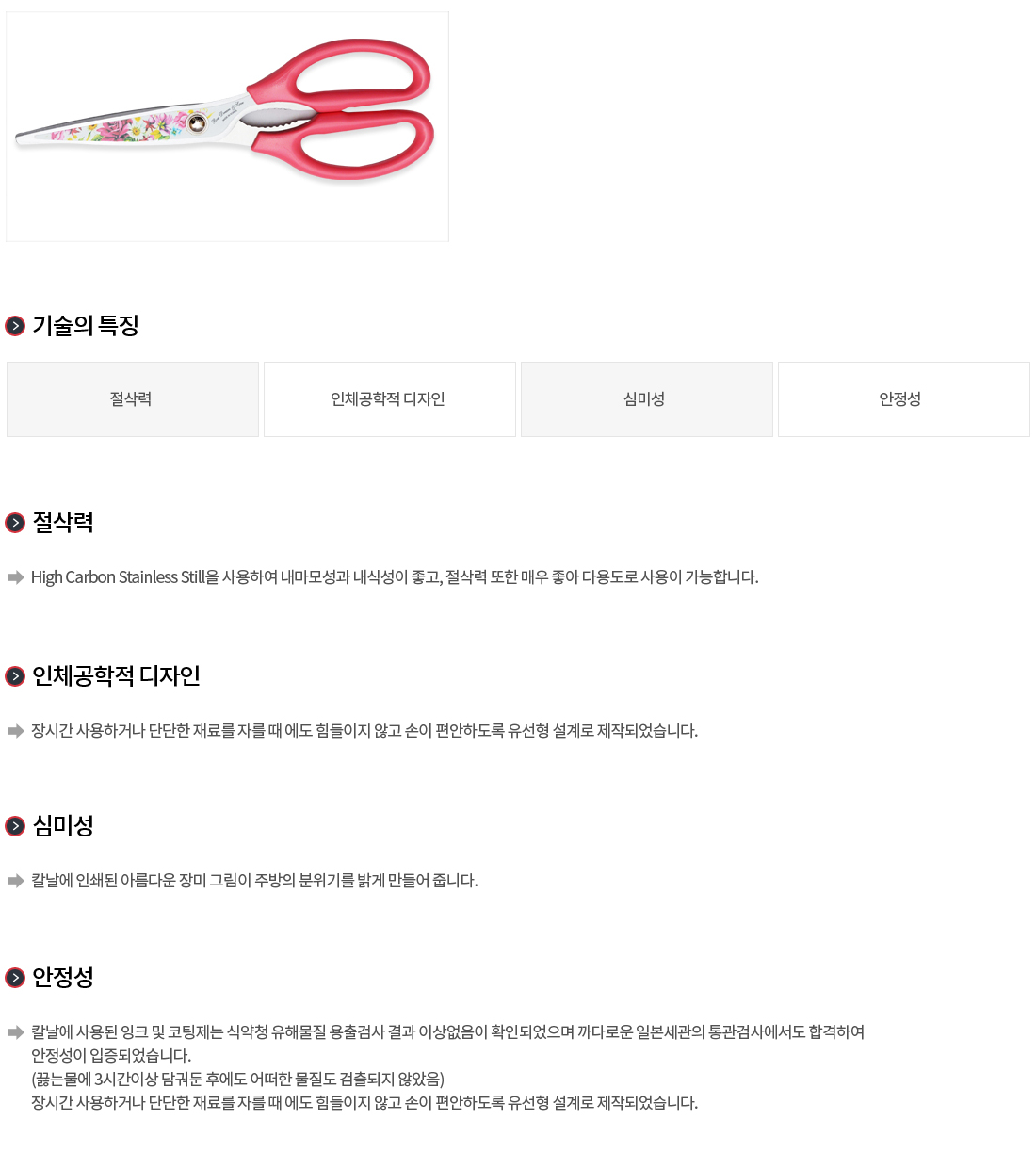Click the gray arrow before 장시간 사용하거나 text under 인체공학적 디자인

(15, 731)
